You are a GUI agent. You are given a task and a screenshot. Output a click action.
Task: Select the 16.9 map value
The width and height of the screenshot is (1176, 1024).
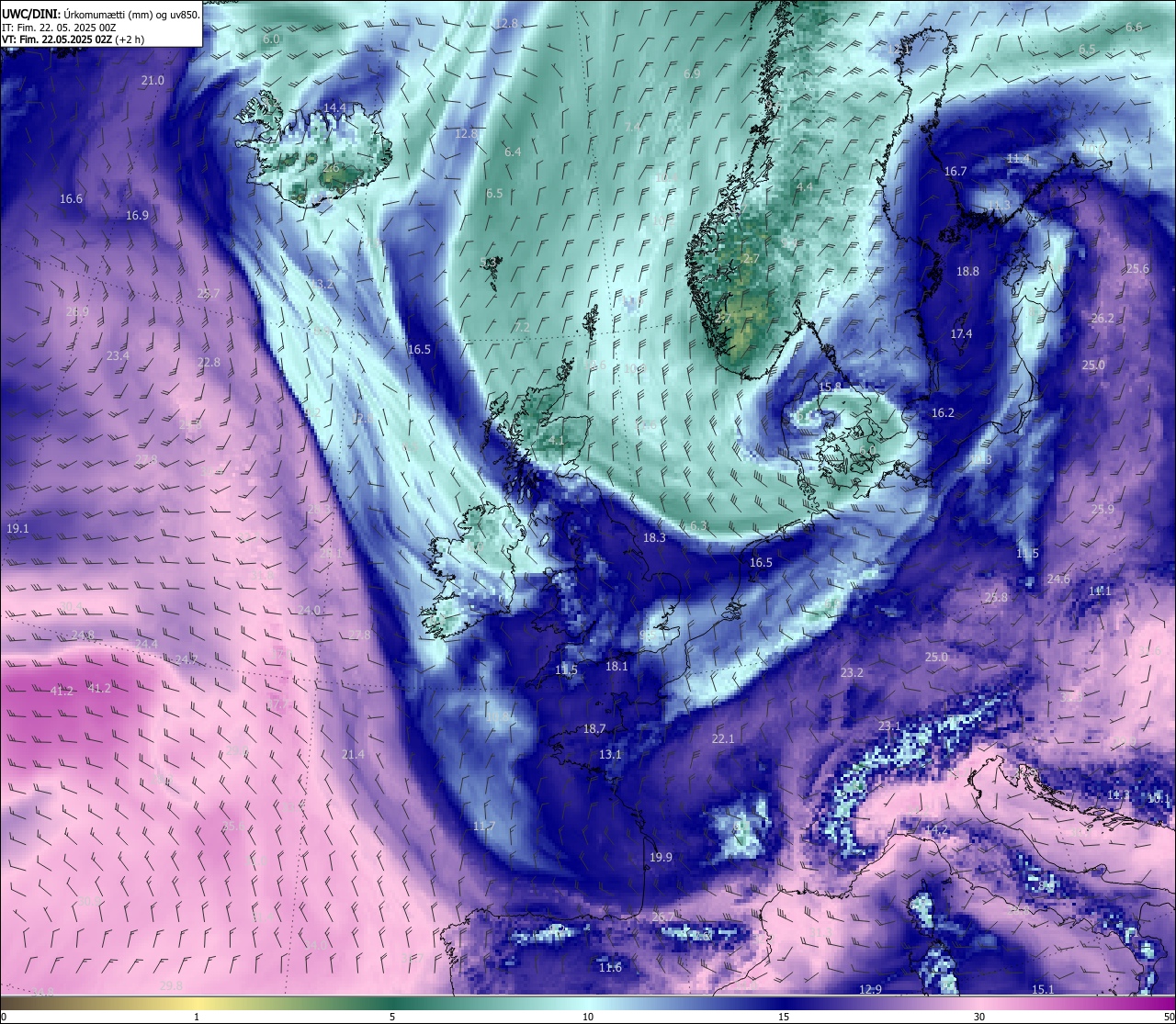tap(137, 216)
